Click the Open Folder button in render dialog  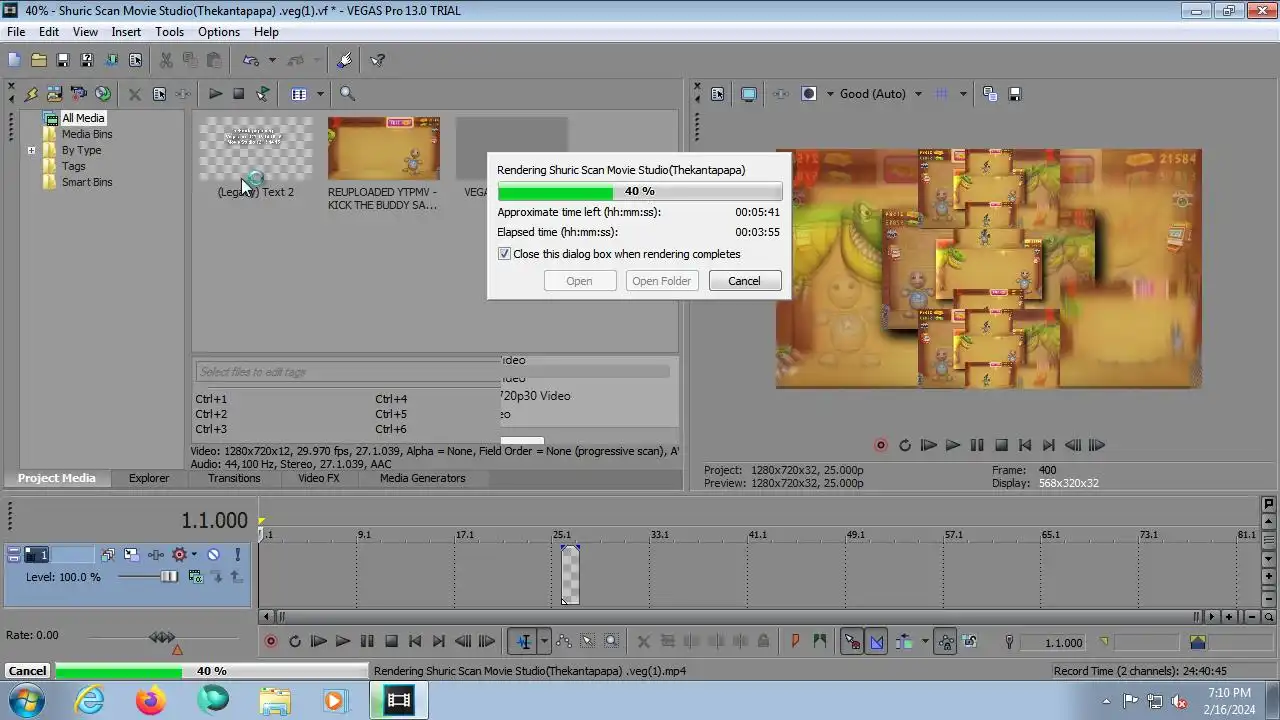click(x=661, y=281)
